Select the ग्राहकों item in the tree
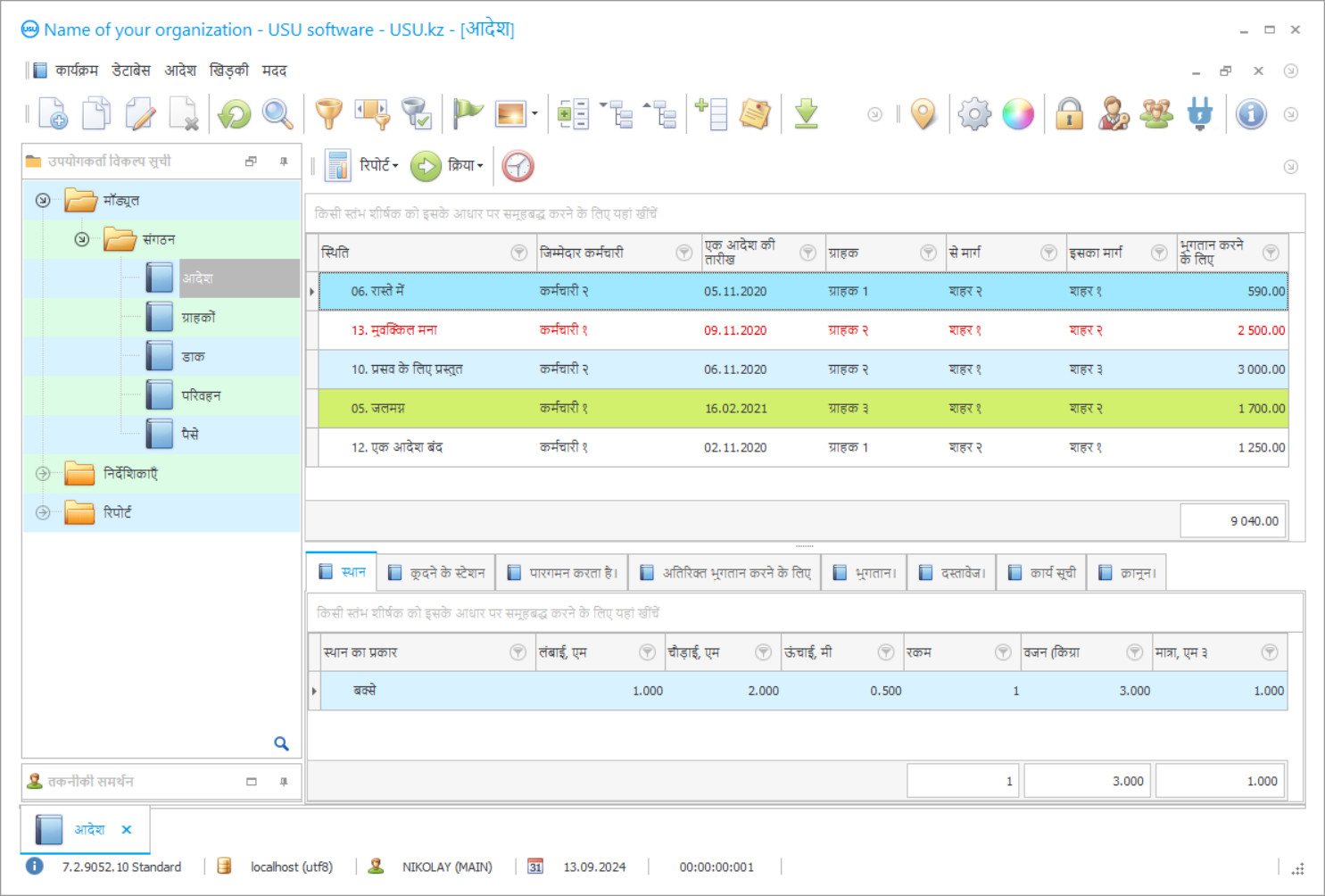The width and height of the screenshot is (1325, 896). [198, 318]
